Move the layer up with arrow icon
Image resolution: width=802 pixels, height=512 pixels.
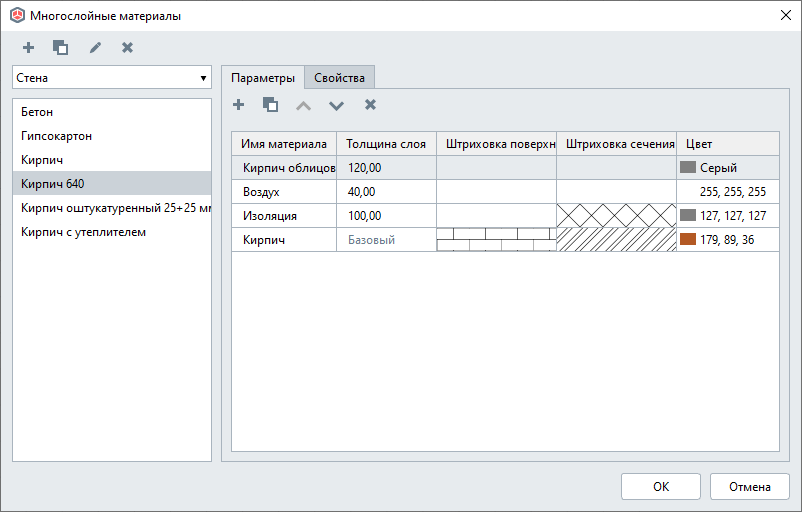click(304, 105)
